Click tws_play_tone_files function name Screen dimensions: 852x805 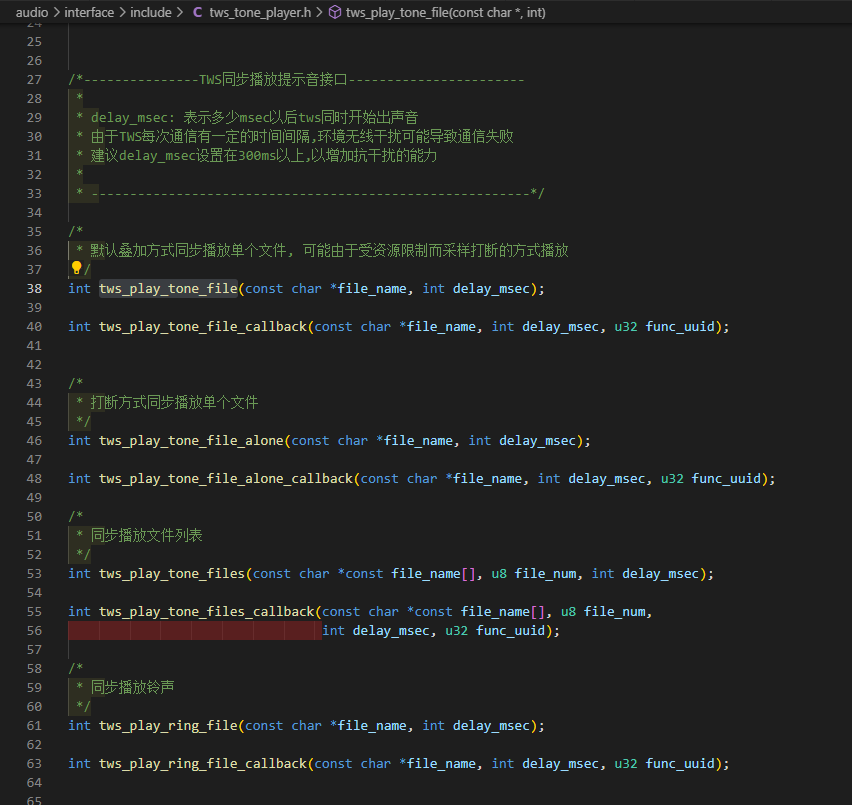(172, 574)
